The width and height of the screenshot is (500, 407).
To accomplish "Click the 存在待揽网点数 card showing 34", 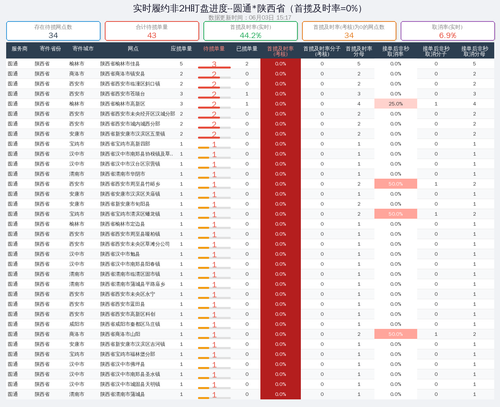I will tap(53, 31).
